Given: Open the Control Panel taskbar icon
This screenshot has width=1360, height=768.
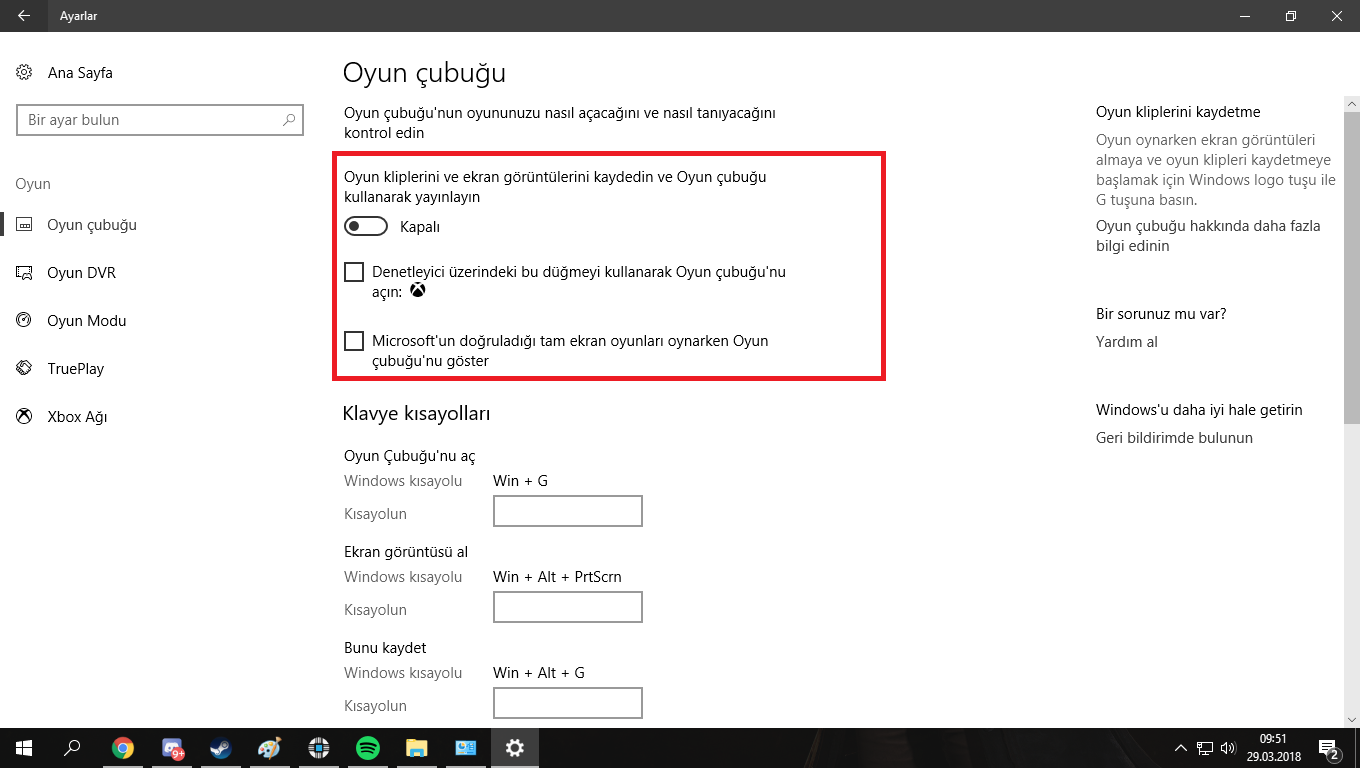Looking at the screenshot, I should pyautogui.click(x=466, y=748).
